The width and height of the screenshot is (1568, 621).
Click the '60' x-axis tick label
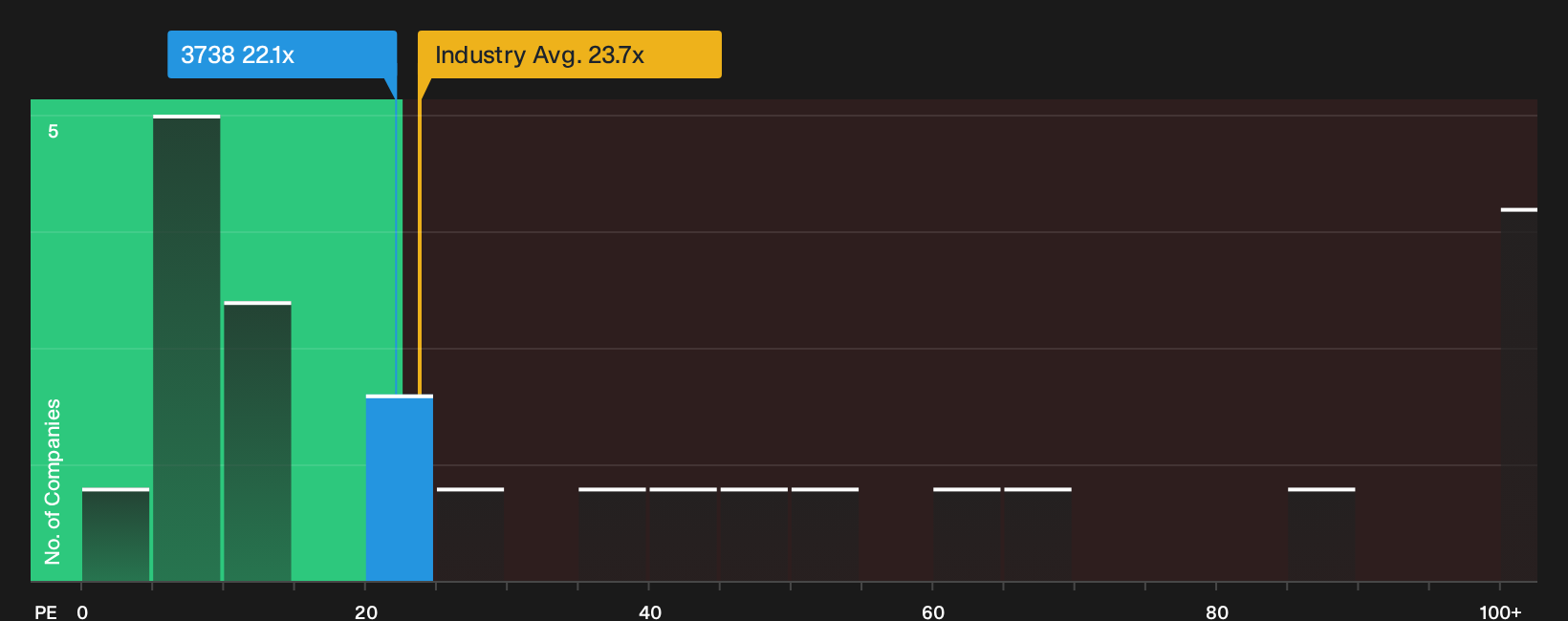933,611
